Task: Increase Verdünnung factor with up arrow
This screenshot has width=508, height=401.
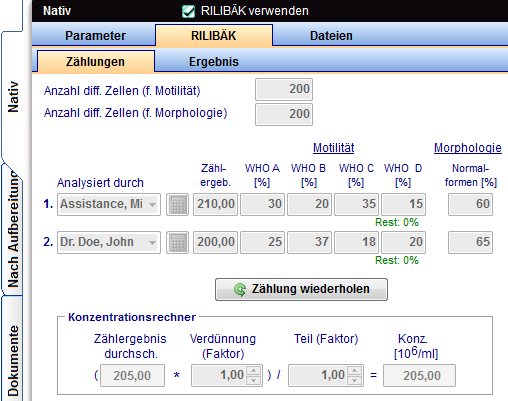Action: 254,371
